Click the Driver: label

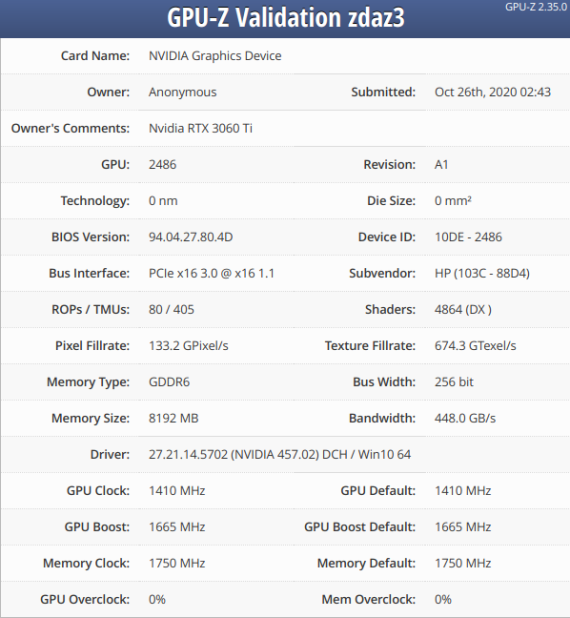coord(110,455)
